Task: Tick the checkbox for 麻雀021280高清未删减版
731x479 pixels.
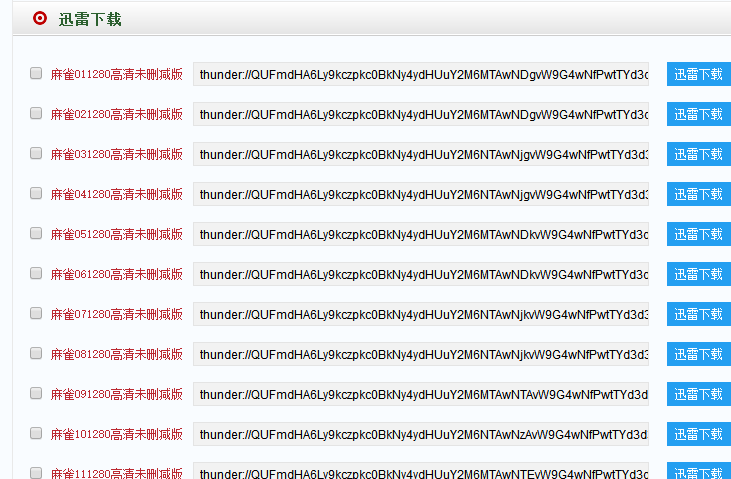Action: click(36, 113)
